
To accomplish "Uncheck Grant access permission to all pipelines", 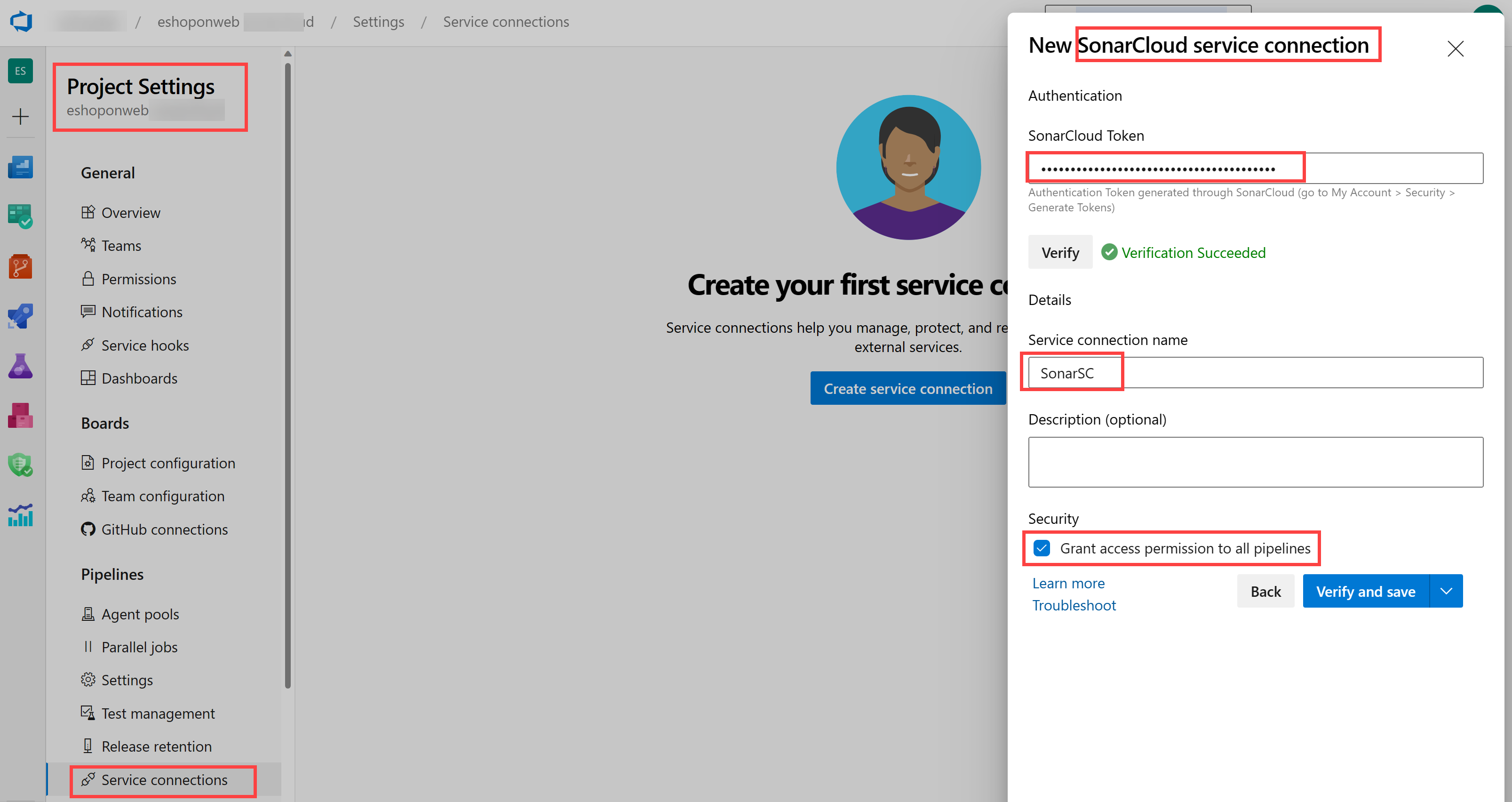I will (1042, 548).
